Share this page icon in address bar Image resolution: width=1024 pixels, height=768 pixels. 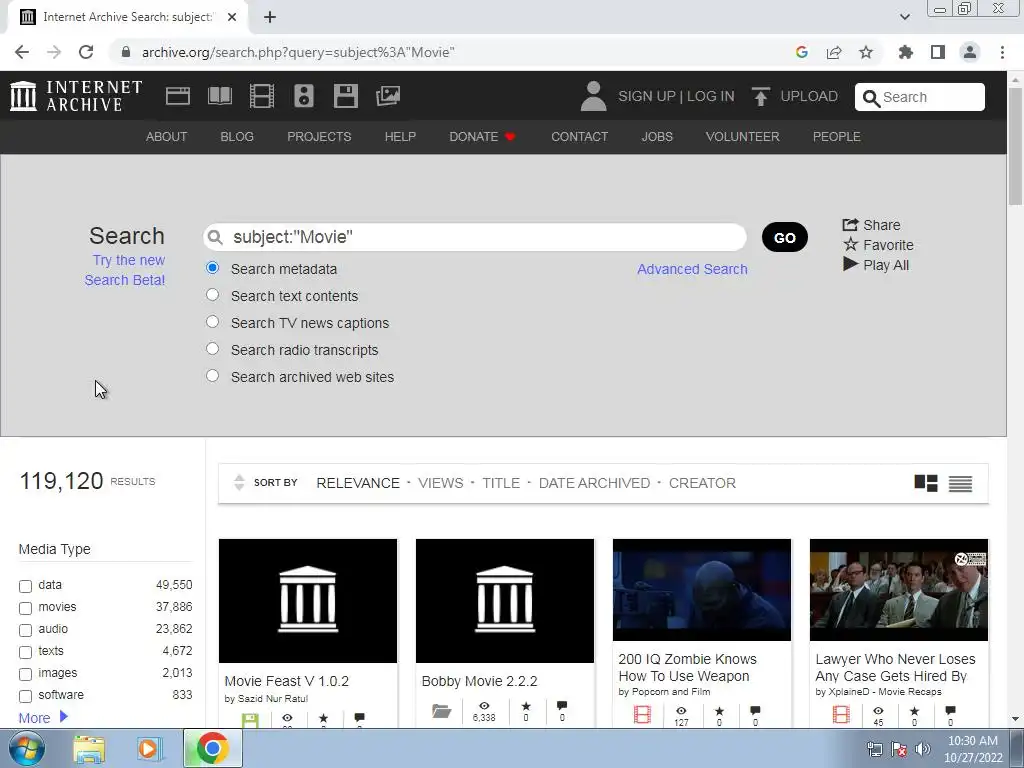(x=834, y=52)
